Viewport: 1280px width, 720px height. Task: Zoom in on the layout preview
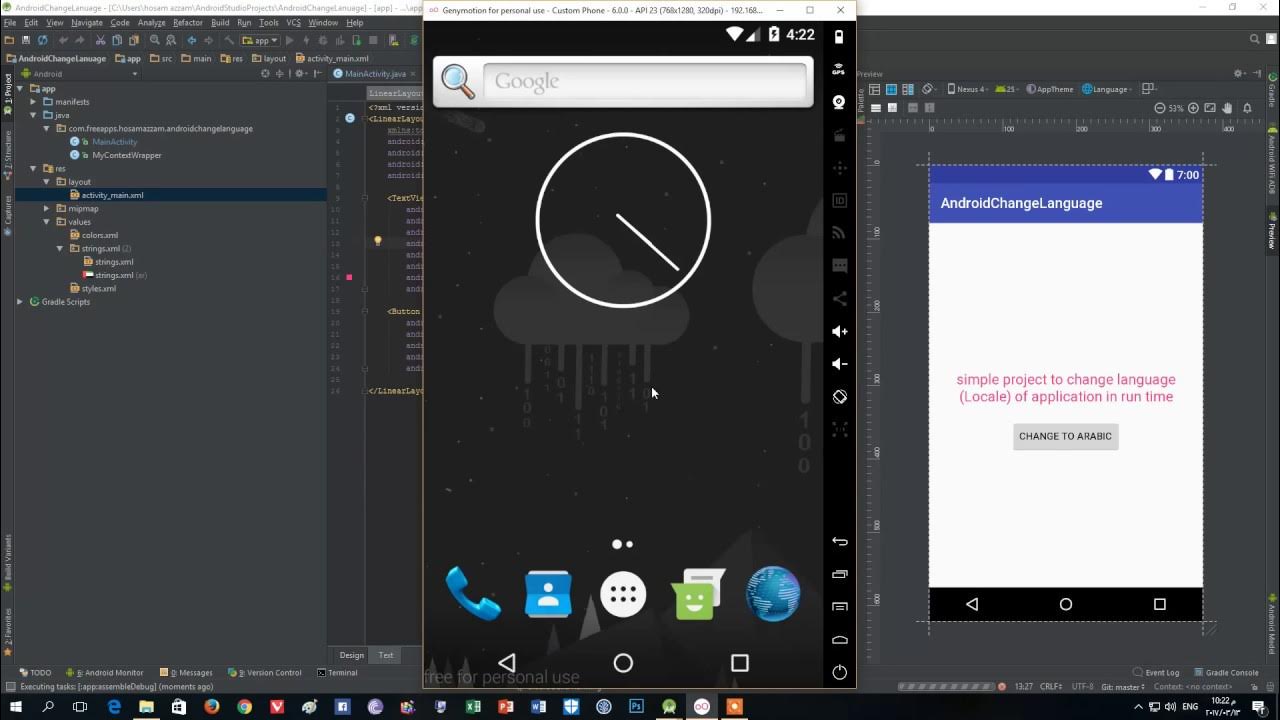pos(1193,108)
